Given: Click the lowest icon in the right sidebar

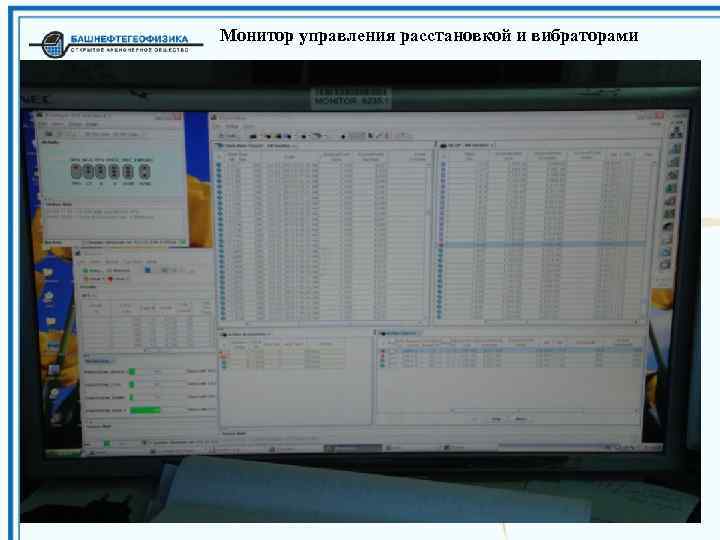Looking at the screenshot, I should pos(665,264).
